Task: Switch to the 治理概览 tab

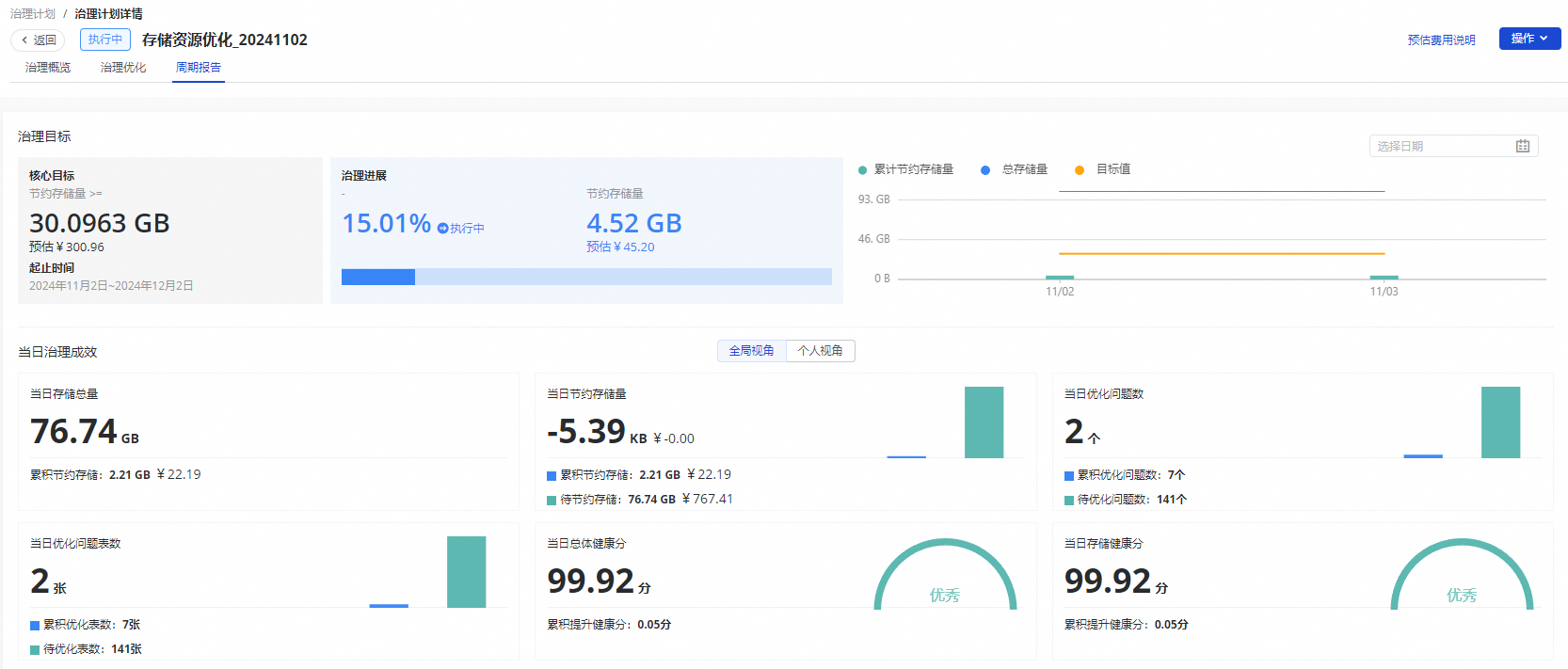Action: pyautogui.click(x=48, y=68)
